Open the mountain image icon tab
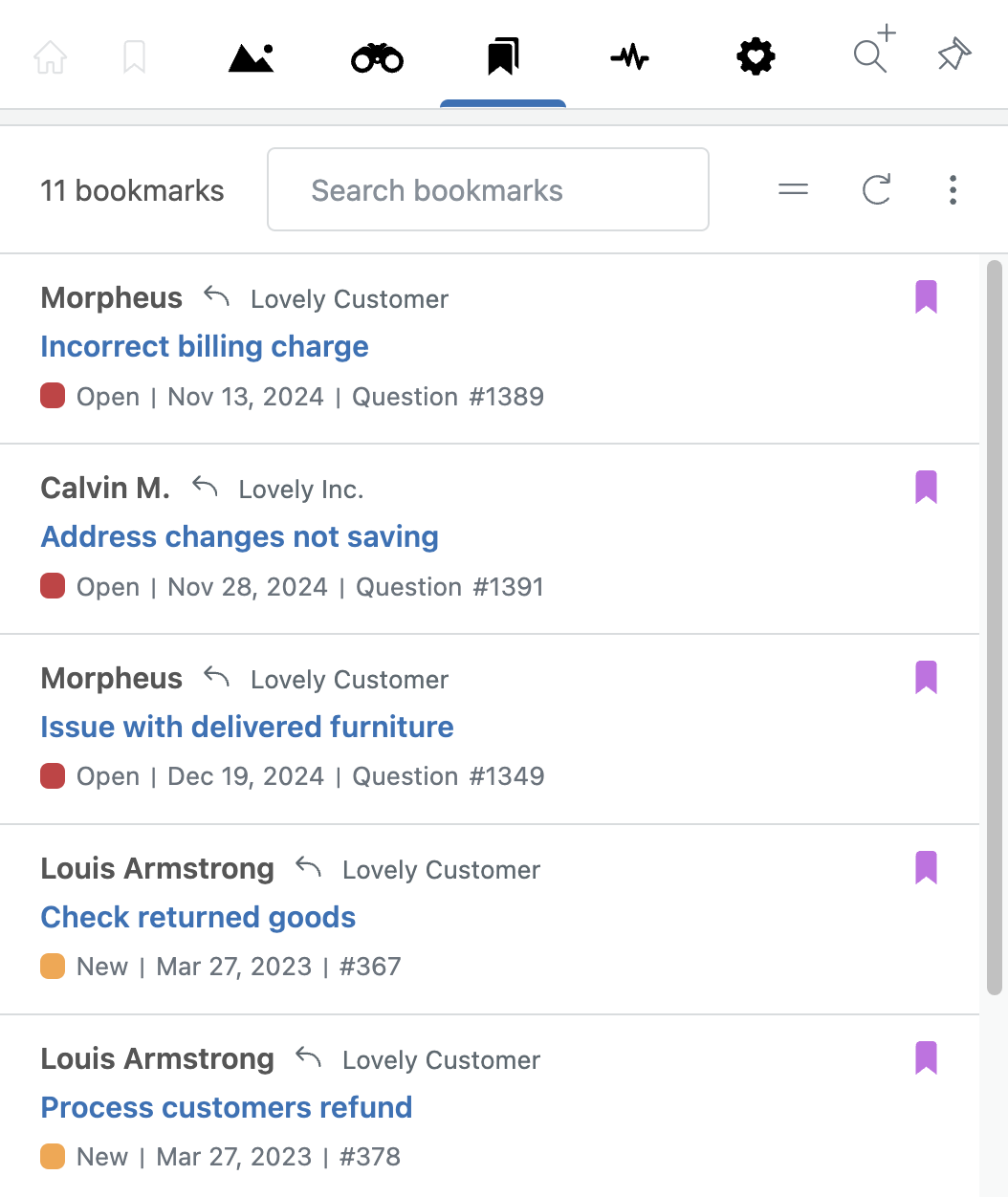This screenshot has height=1197, width=1008. click(252, 57)
